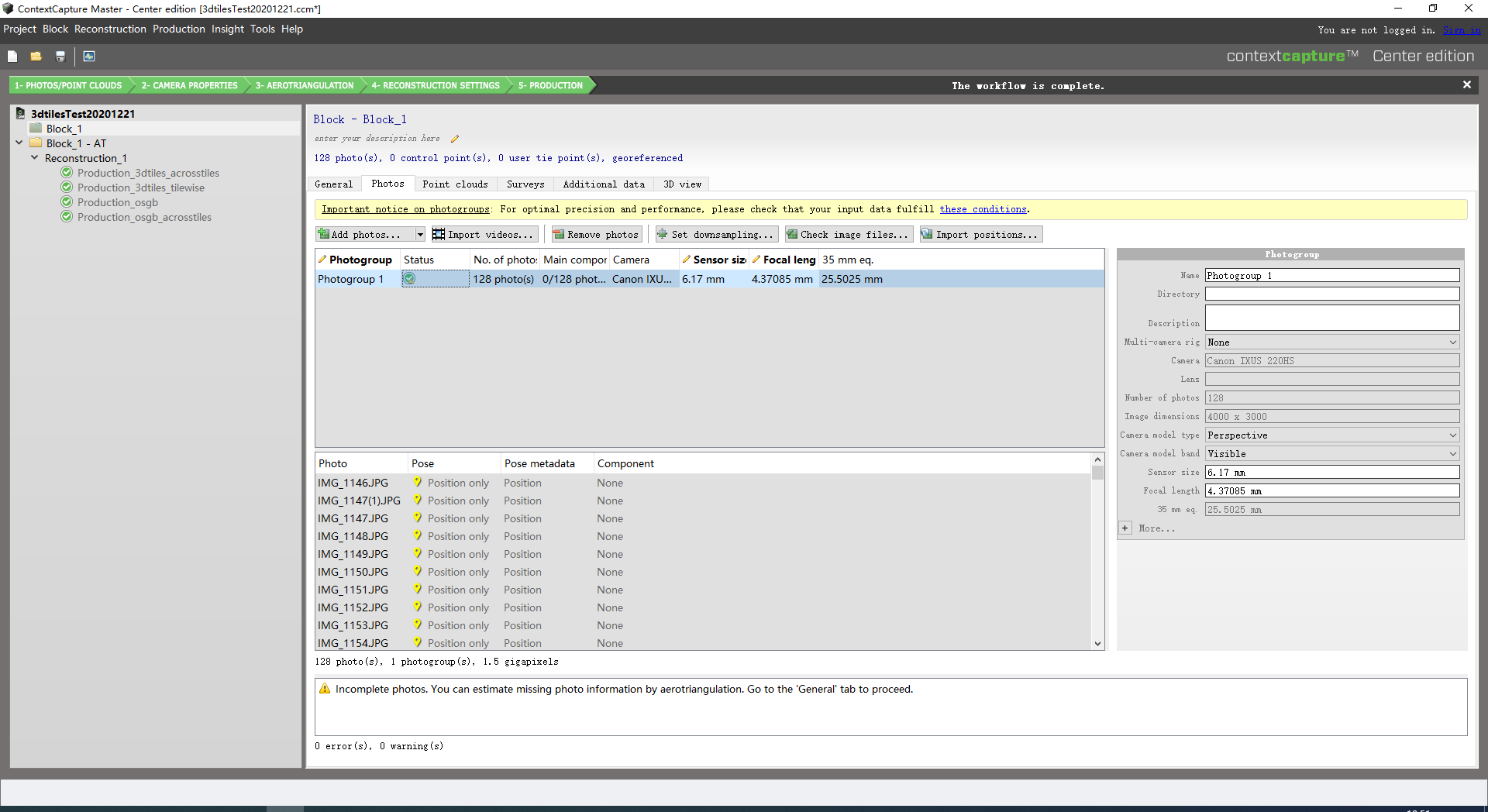Screen dimensions: 1488x812
Task: Click the Save project icon
Action: tap(60, 57)
